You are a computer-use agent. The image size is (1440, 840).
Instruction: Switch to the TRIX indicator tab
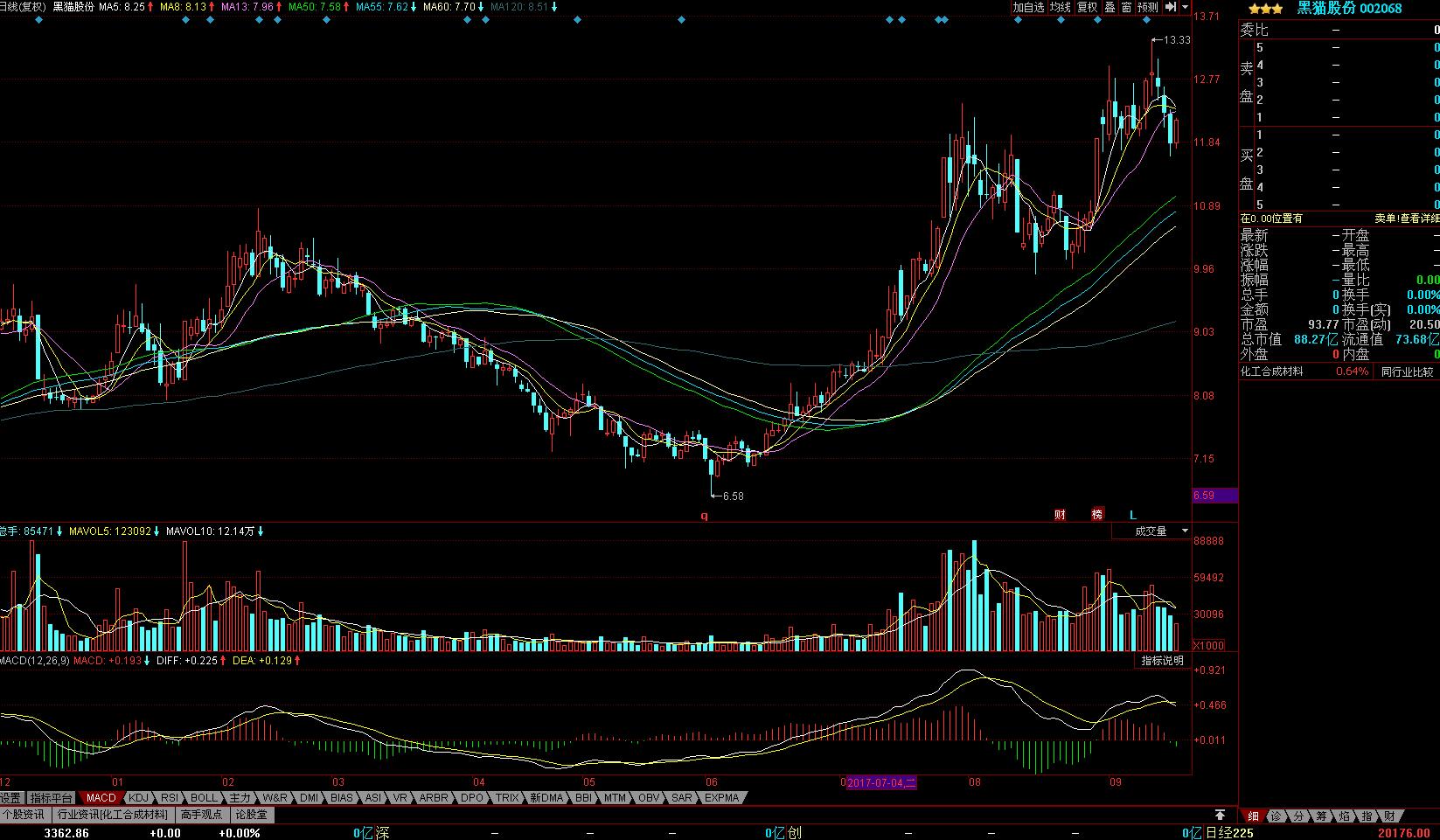point(507,798)
